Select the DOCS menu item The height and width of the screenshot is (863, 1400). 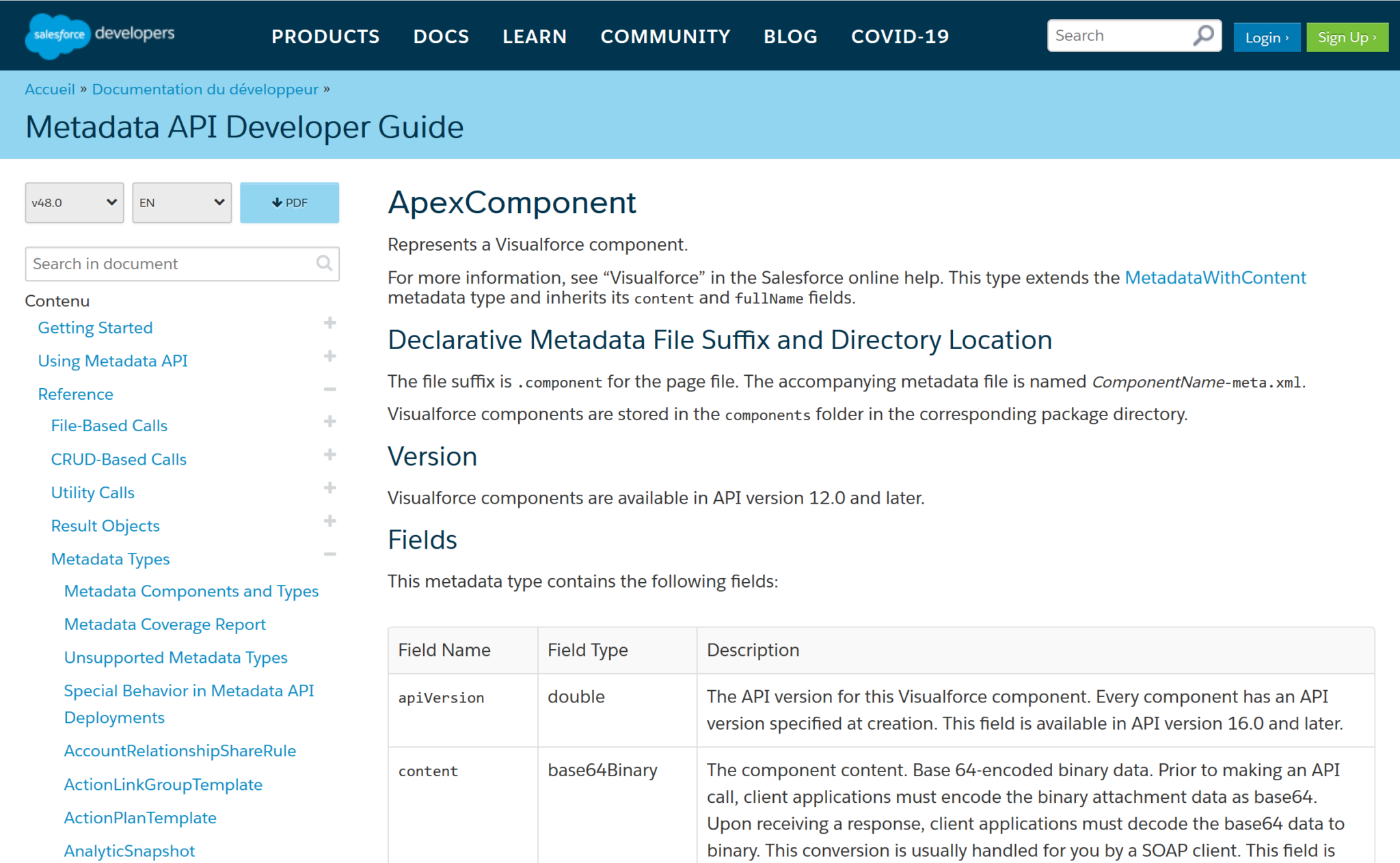[x=441, y=36]
